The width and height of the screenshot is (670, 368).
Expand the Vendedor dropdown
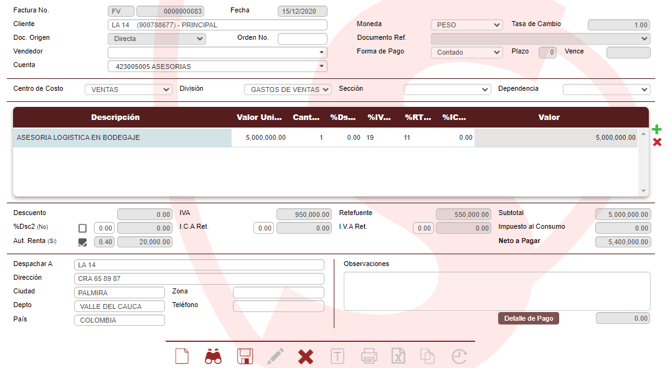(x=217, y=52)
